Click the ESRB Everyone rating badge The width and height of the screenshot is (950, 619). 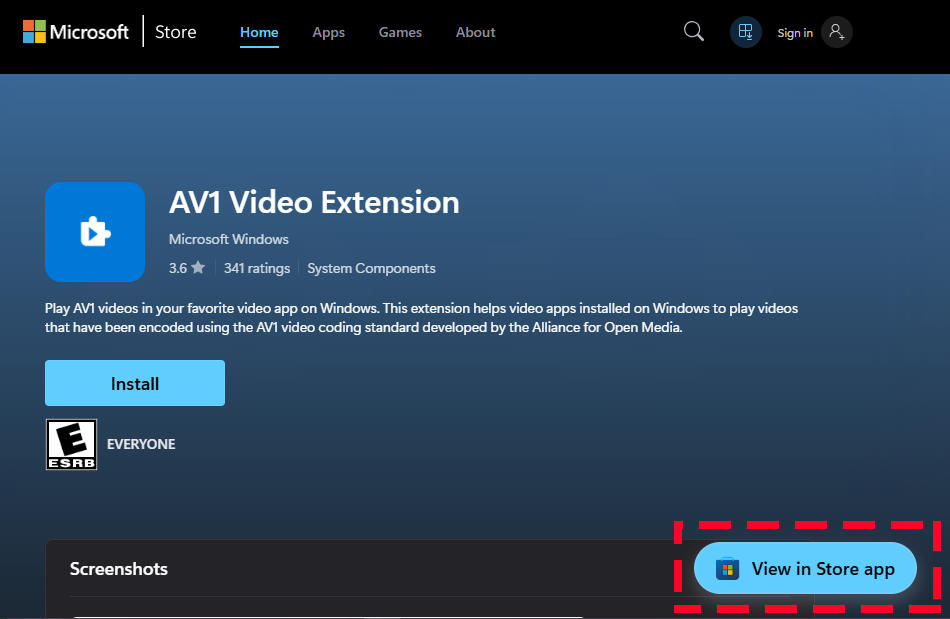72,444
